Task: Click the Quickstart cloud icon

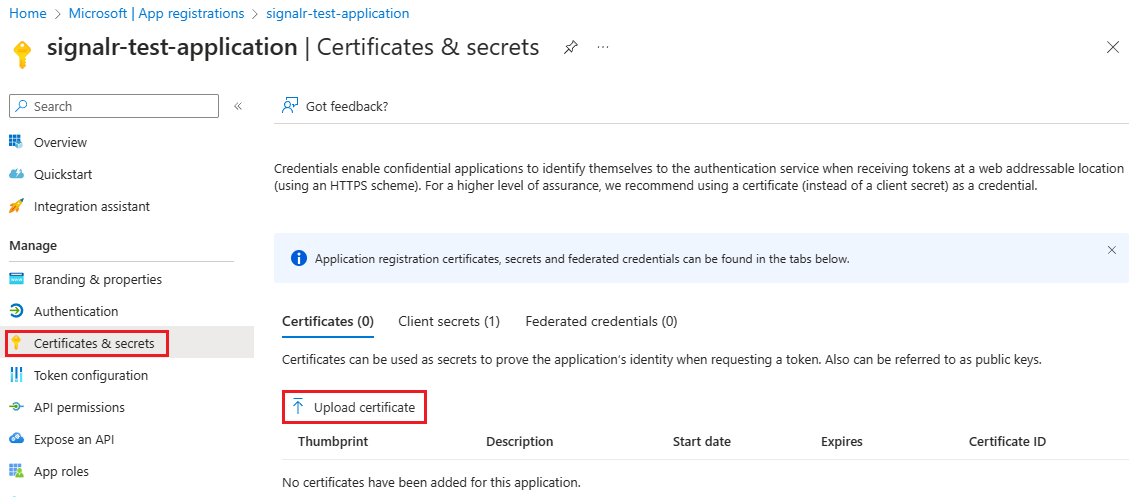Action: tap(16, 174)
